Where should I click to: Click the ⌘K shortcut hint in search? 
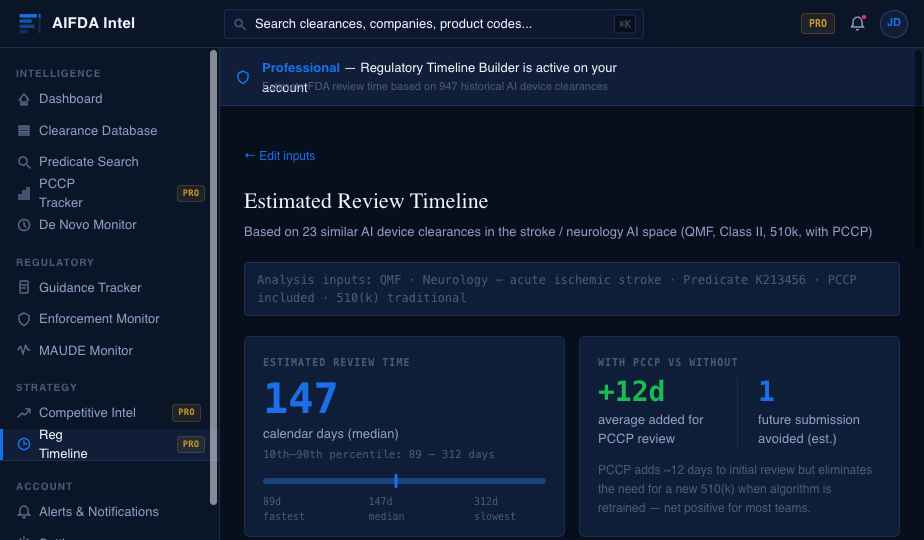tap(625, 24)
